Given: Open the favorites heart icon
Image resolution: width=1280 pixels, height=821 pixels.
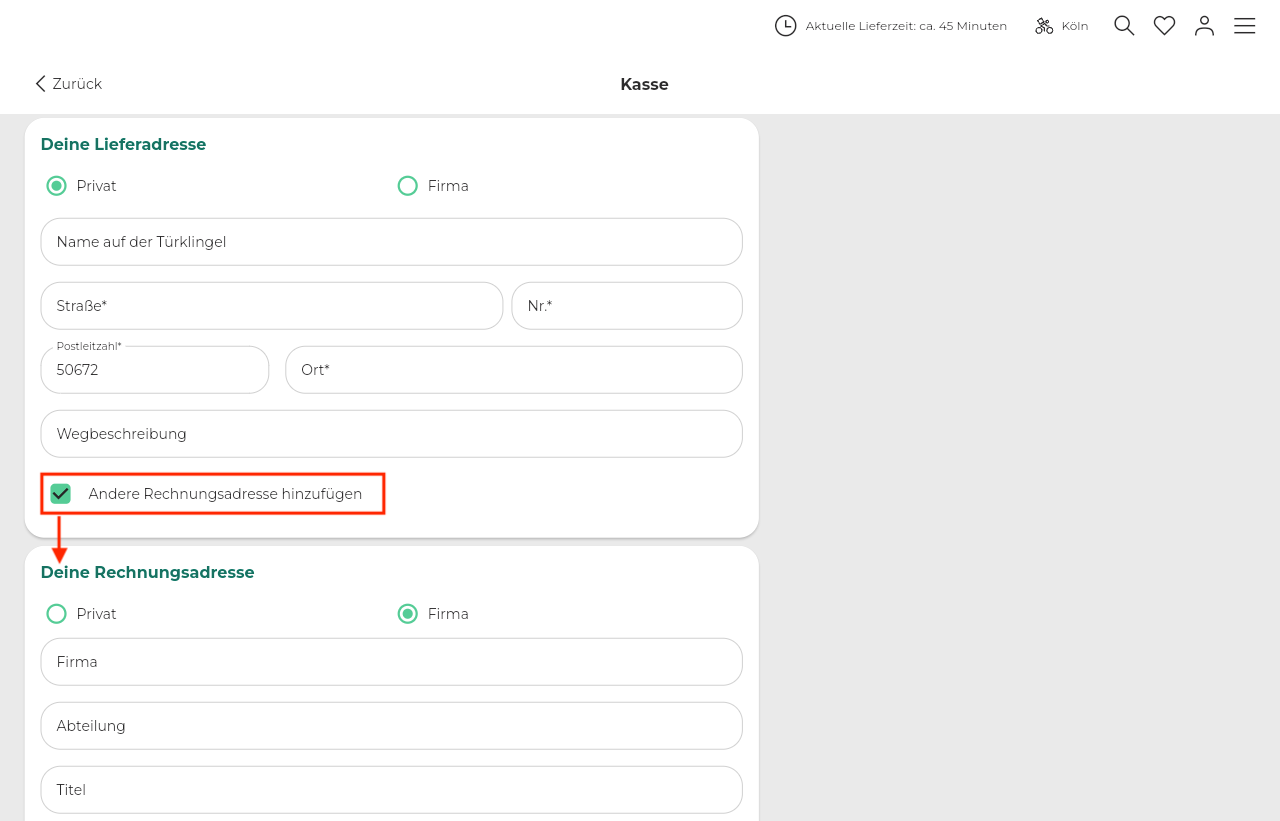Looking at the screenshot, I should pos(1164,26).
